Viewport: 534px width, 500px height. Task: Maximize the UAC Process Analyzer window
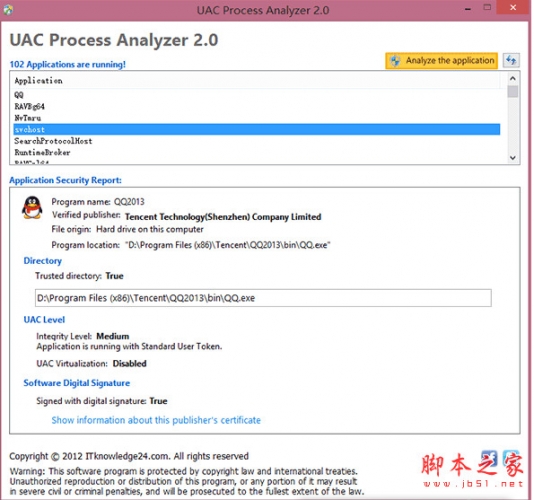tap(487, 7)
